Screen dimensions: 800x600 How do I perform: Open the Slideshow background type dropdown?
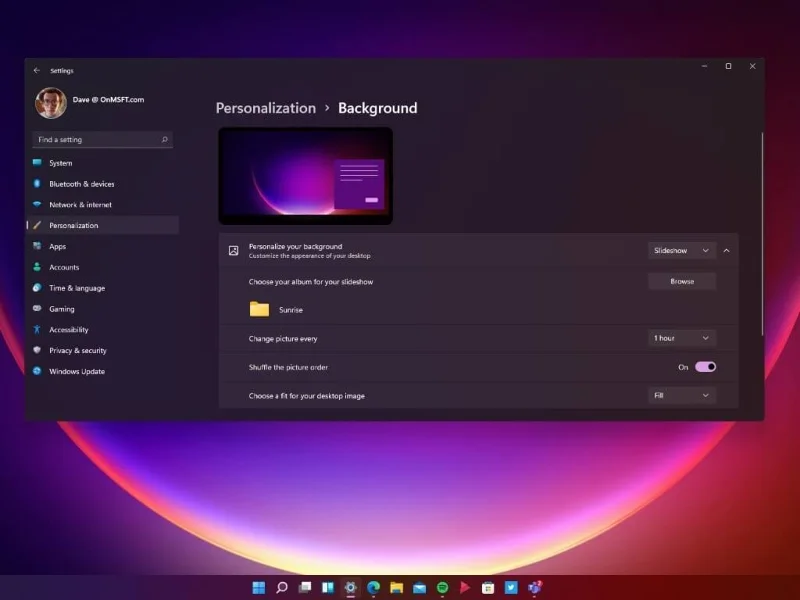(681, 250)
